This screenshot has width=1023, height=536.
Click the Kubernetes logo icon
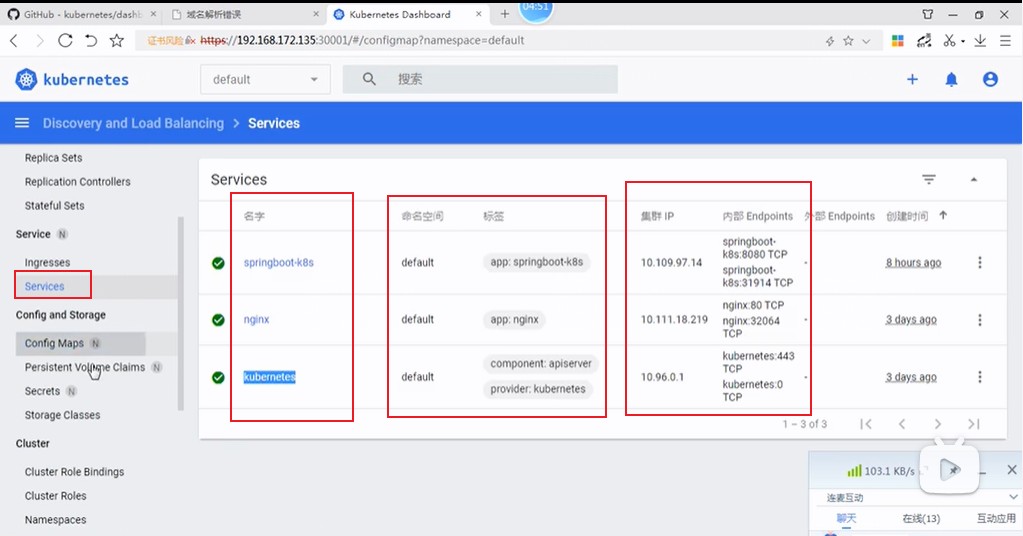[26, 80]
